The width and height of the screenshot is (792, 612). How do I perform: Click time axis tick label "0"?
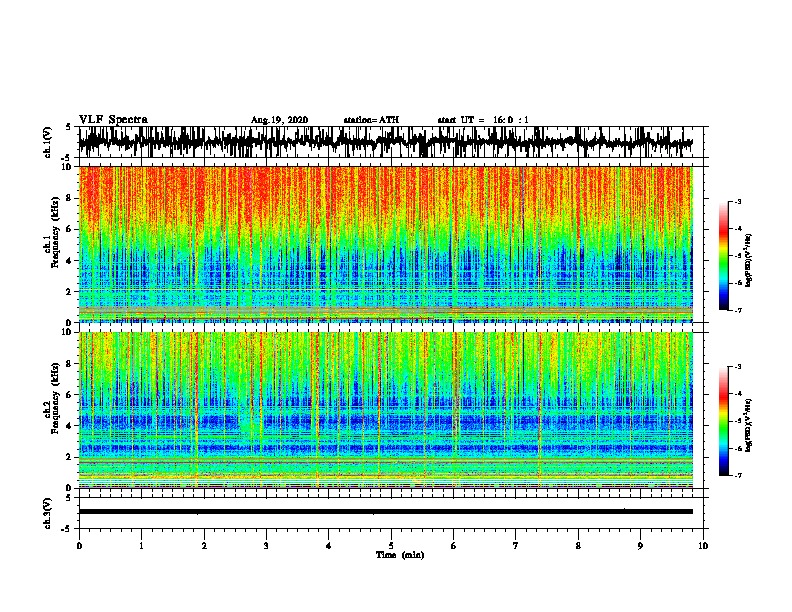click(x=79, y=546)
